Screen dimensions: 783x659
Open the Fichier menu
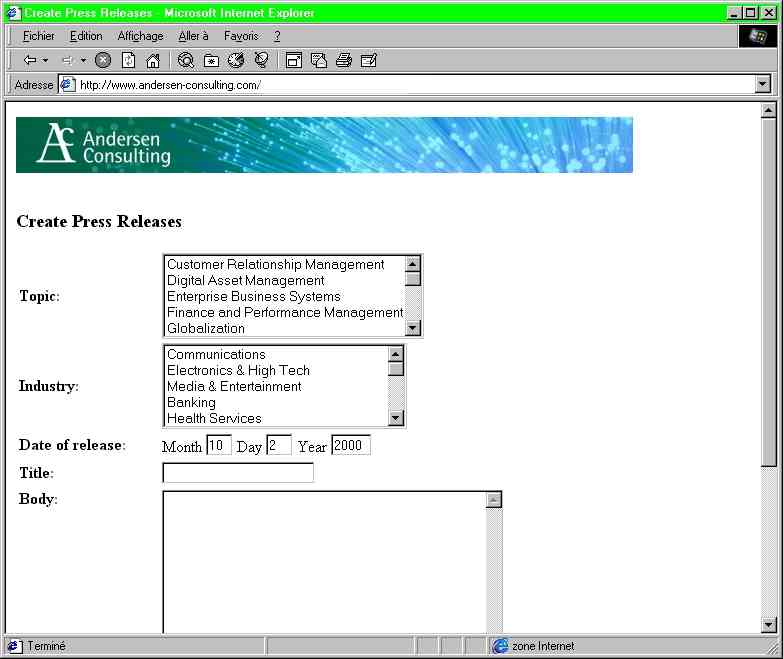(38, 36)
